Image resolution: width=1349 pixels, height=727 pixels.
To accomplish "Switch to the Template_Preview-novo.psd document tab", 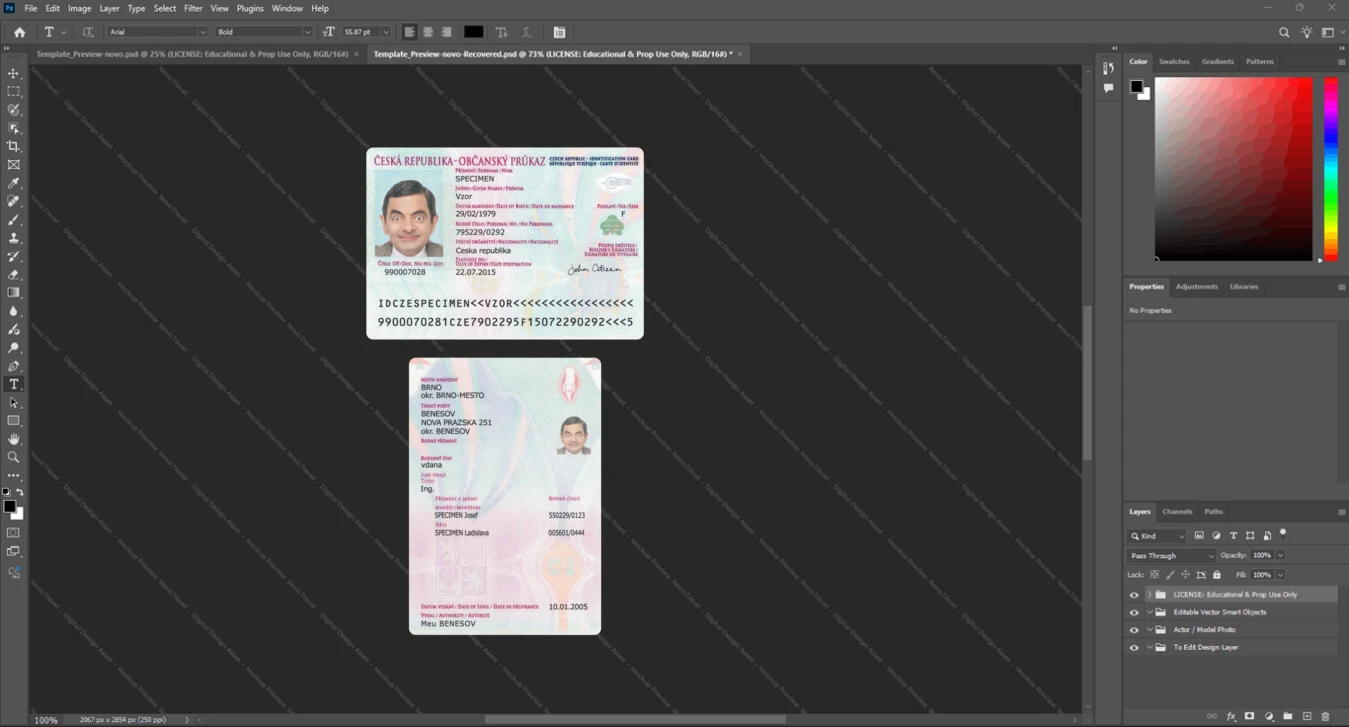I will pos(192,54).
